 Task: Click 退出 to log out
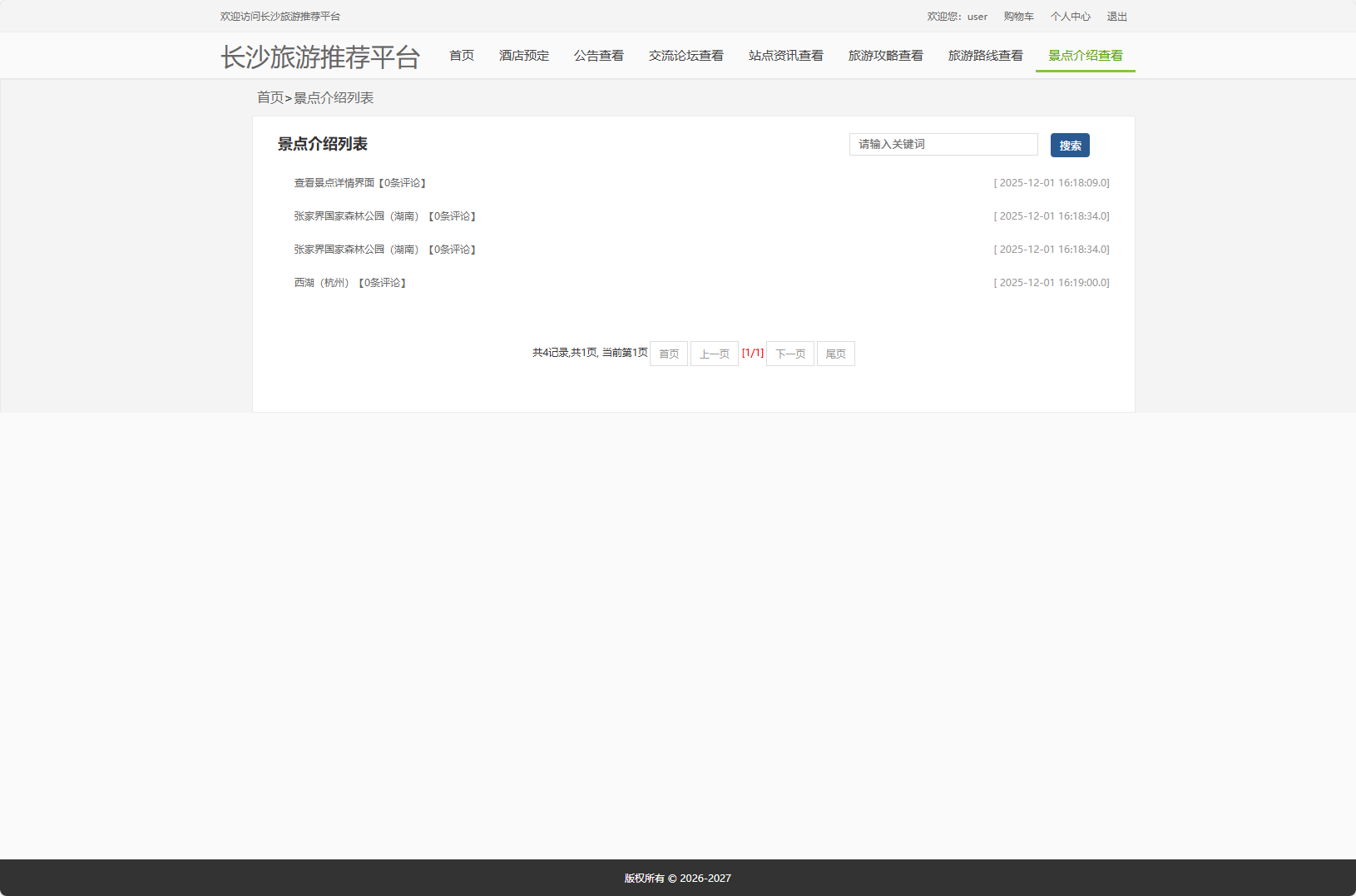[1117, 16]
